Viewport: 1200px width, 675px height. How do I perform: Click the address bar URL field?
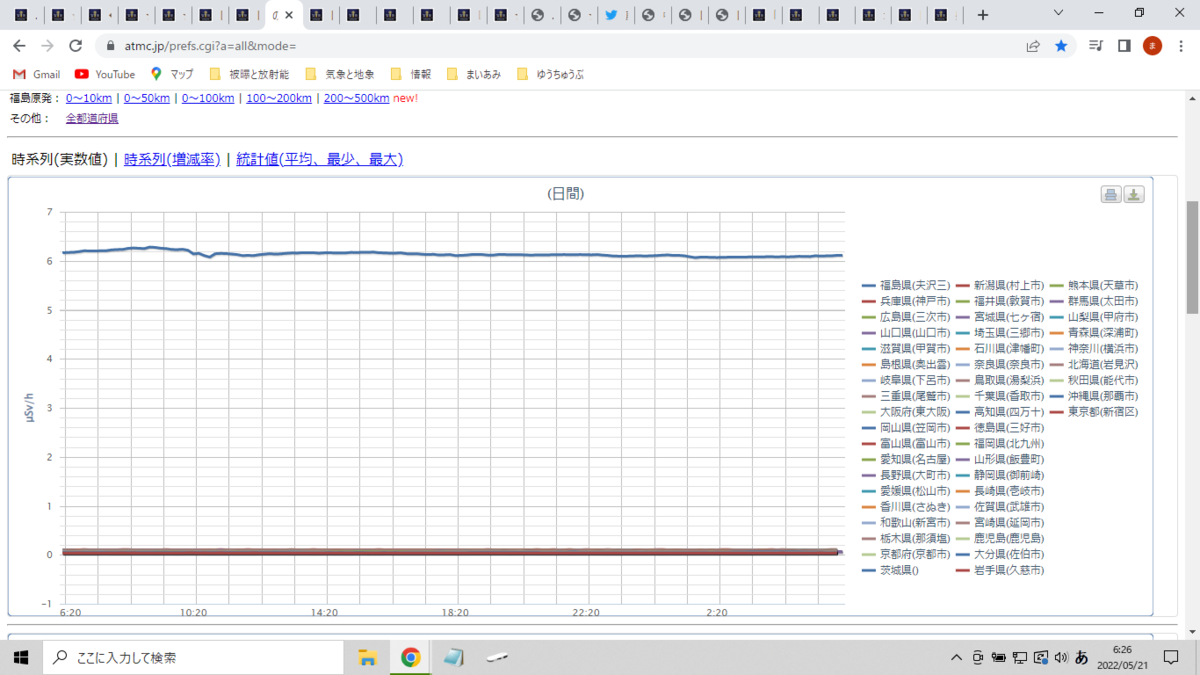pos(560,46)
